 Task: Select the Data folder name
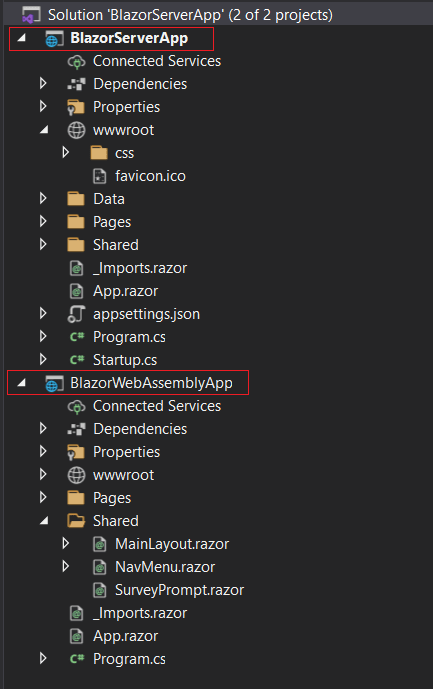click(109, 199)
